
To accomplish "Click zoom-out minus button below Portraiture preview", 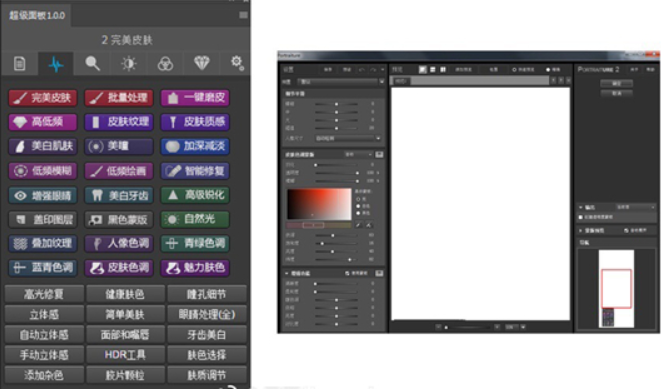I will (438, 327).
